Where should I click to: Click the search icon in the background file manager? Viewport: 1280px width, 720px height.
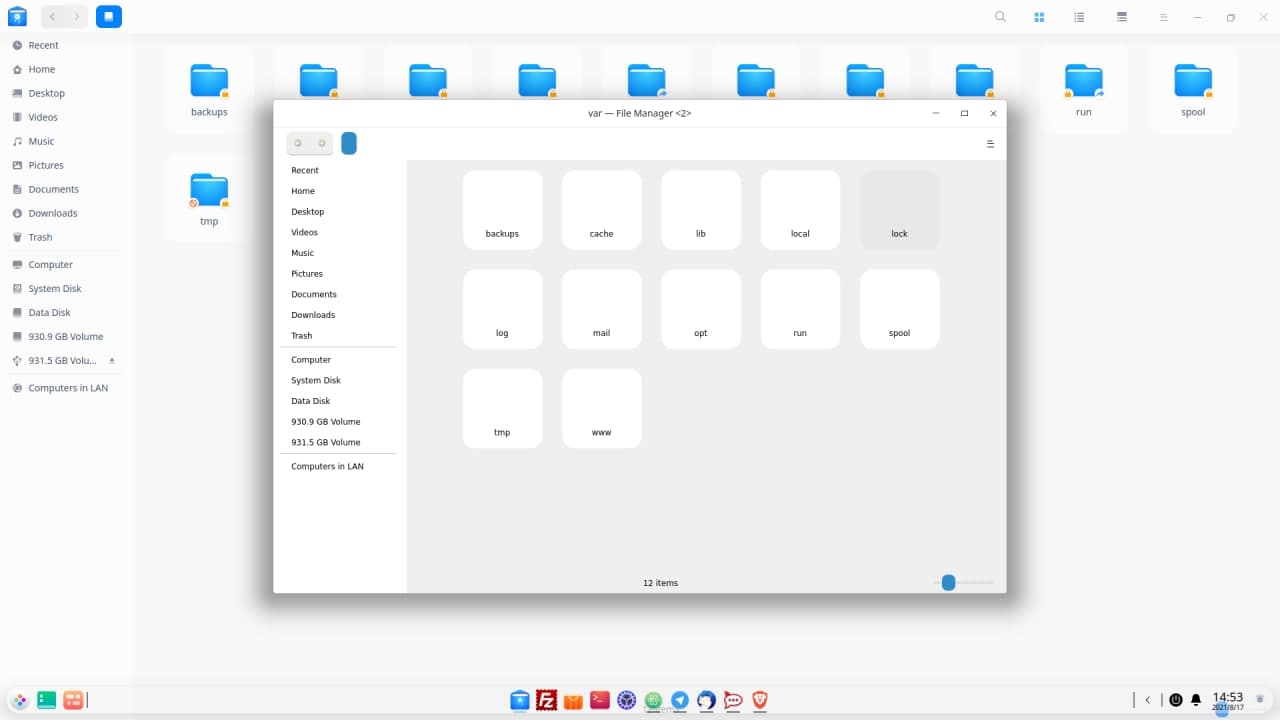coord(1001,17)
